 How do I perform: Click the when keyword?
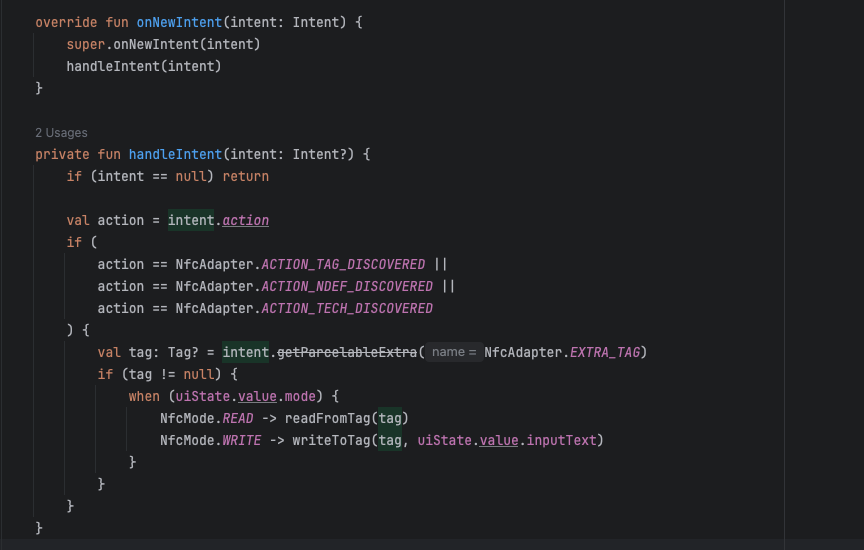[x=144, y=396]
